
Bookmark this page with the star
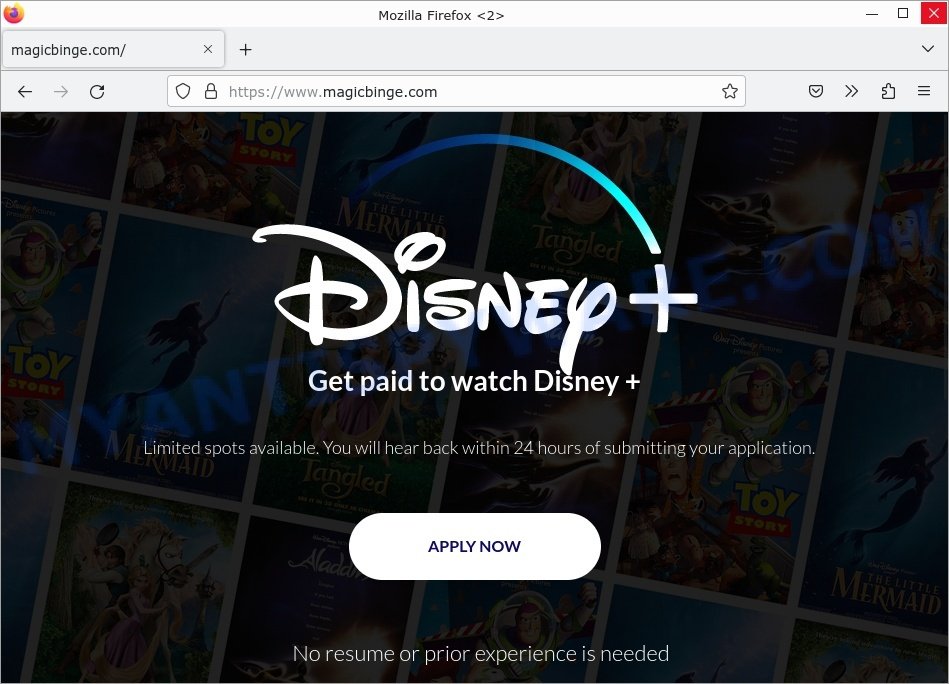click(730, 91)
